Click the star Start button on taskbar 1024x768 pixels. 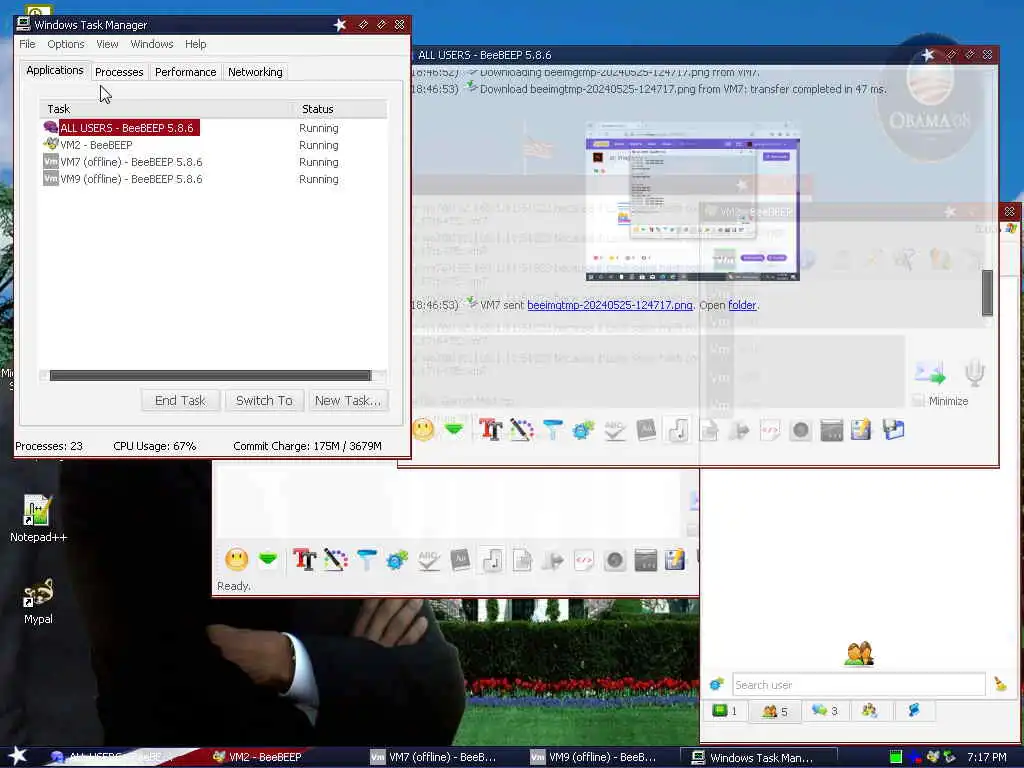click(x=17, y=756)
